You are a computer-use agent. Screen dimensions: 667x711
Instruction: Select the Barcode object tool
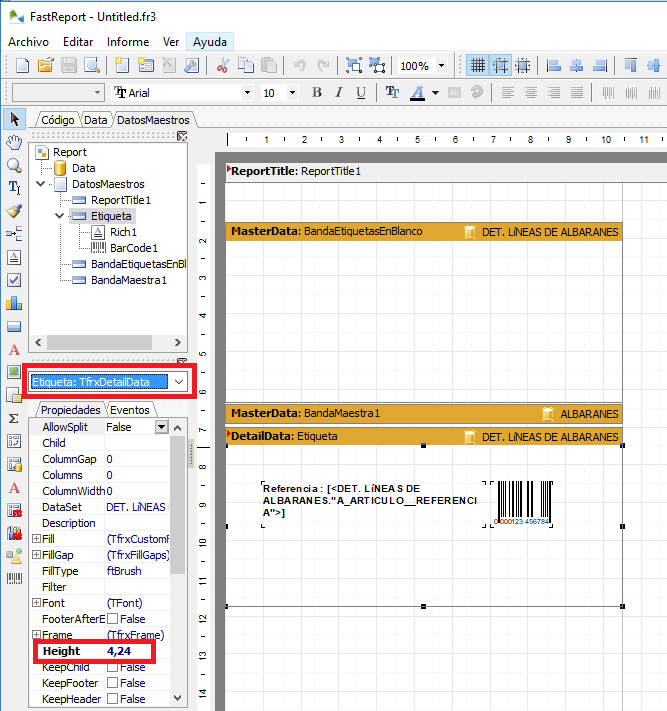click(x=14, y=579)
